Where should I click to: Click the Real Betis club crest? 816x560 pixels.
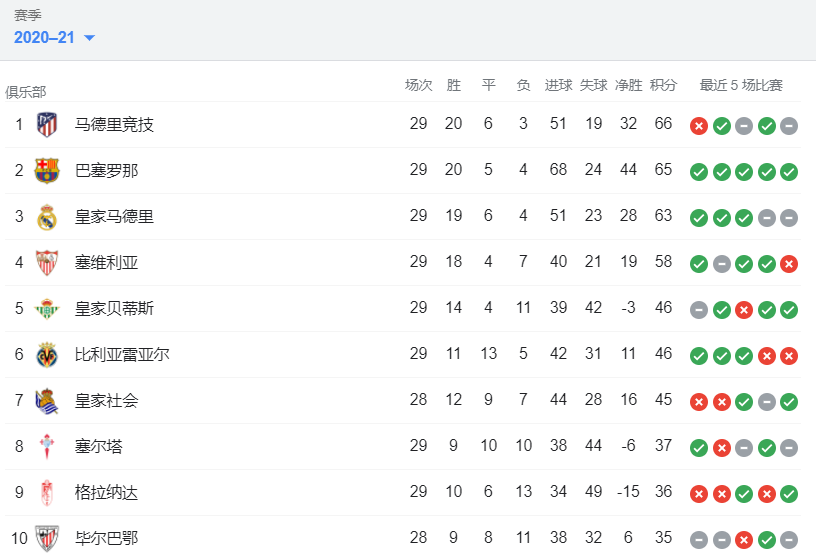(x=47, y=308)
